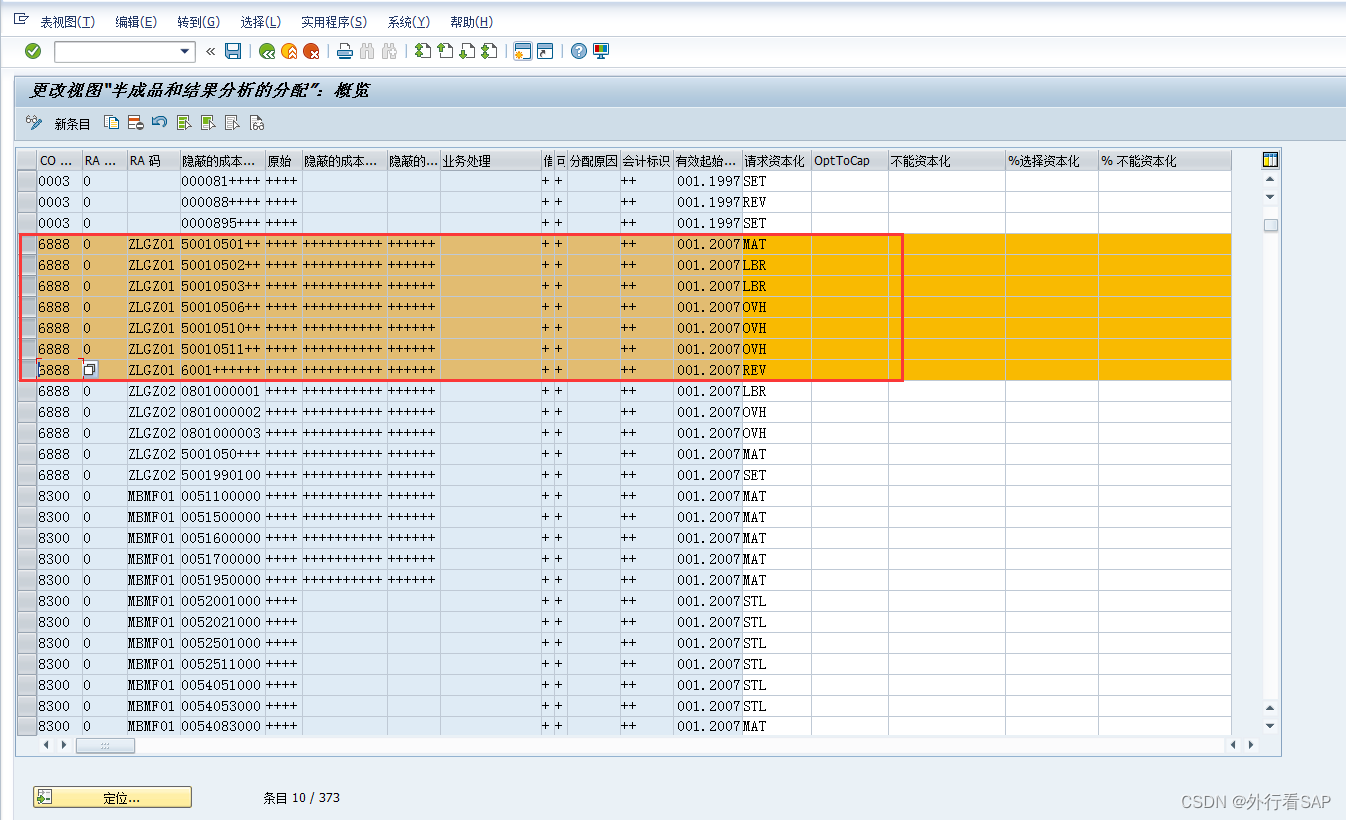Click the green Enter checkmark icon

pyautogui.click(x=33, y=51)
